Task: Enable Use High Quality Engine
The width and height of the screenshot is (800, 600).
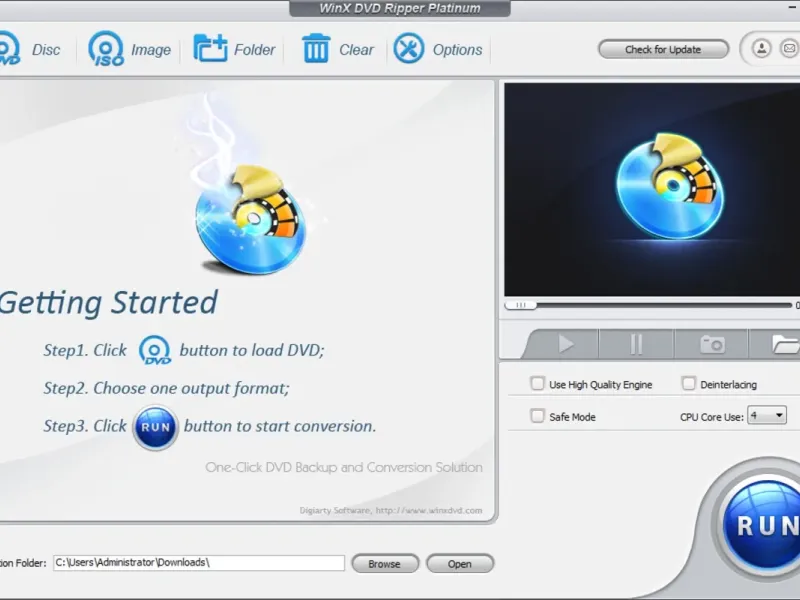Action: (x=537, y=384)
